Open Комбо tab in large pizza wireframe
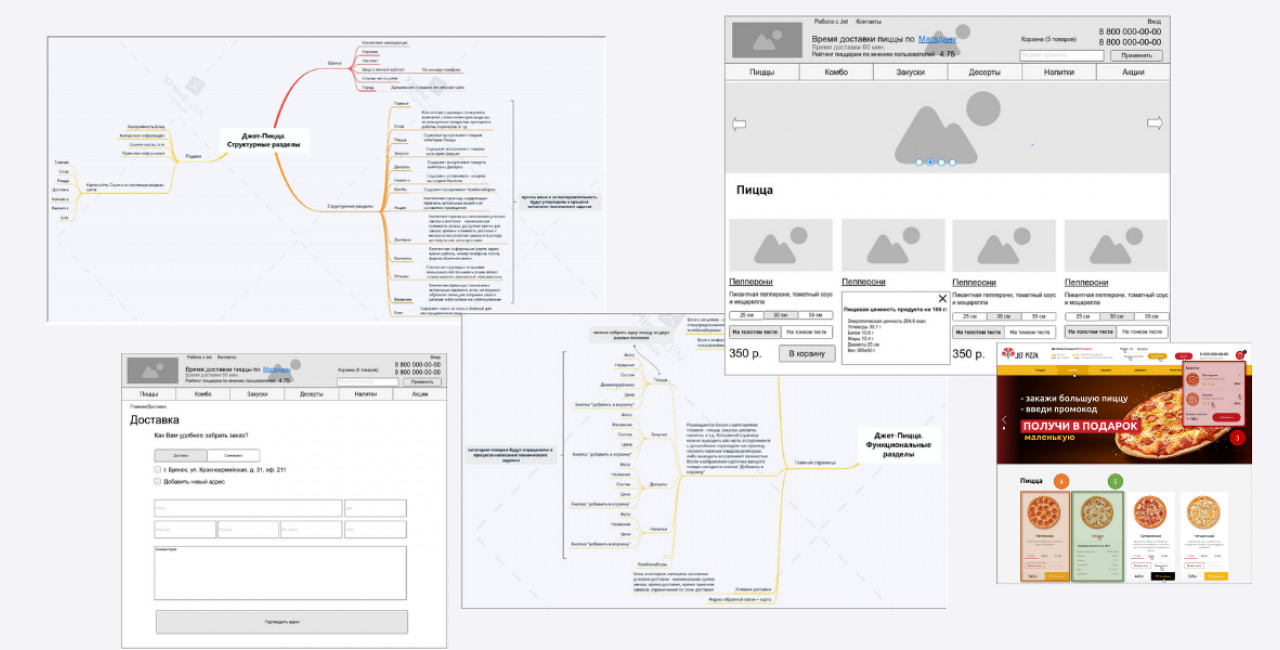The height and width of the screenshot is (650, 1280). 836,72
